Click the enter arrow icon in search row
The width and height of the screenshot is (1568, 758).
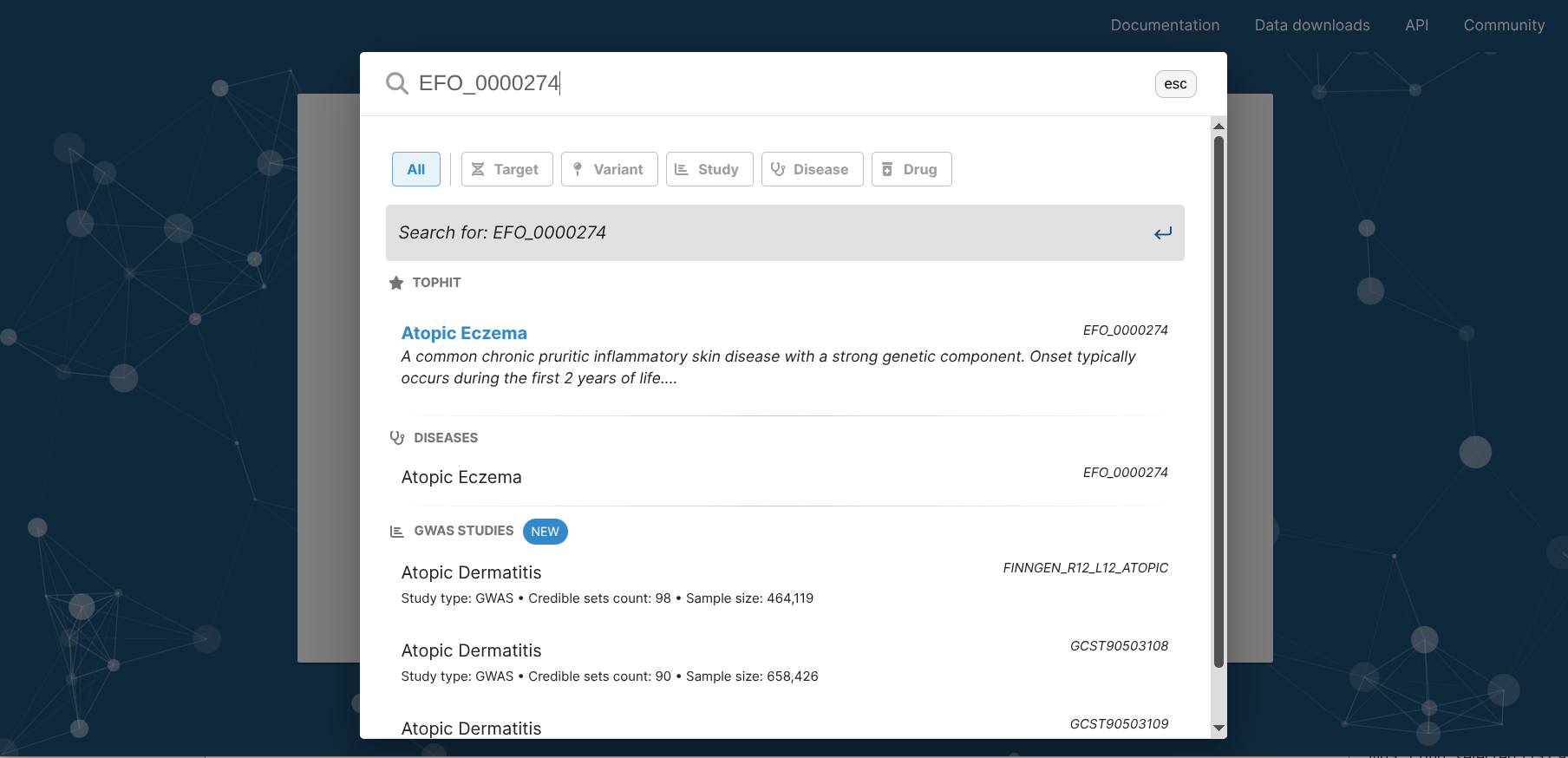1162,233
